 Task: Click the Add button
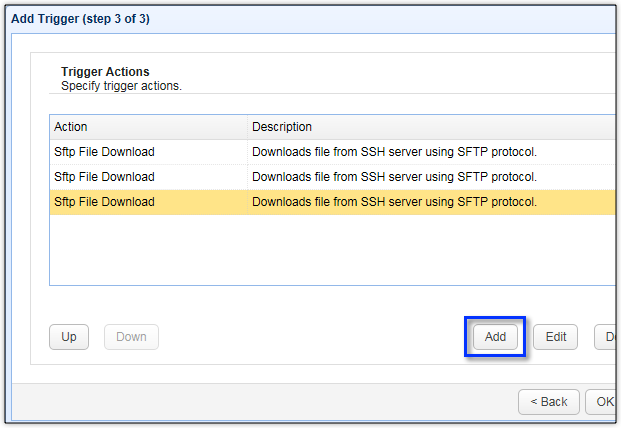click(x=495, y=337)
